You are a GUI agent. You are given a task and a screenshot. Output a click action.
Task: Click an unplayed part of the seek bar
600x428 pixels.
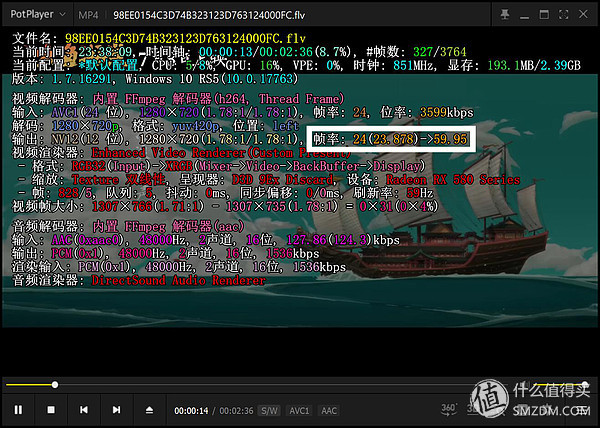264,384
